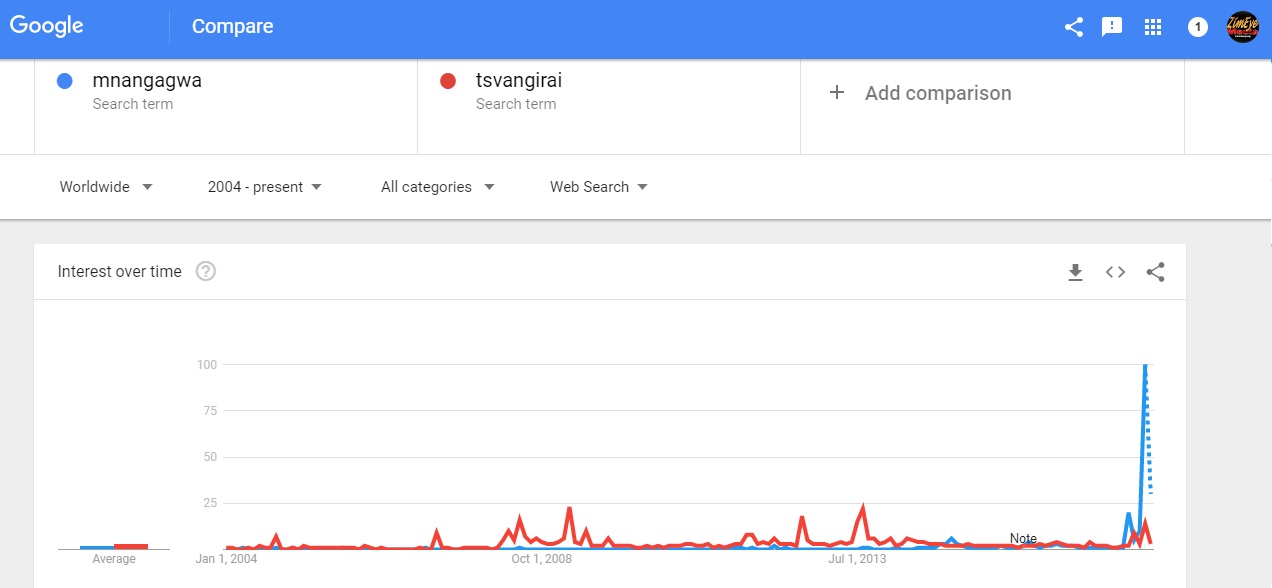Open the embed code icon
1272x588 pixels.
coord(1116,272)
